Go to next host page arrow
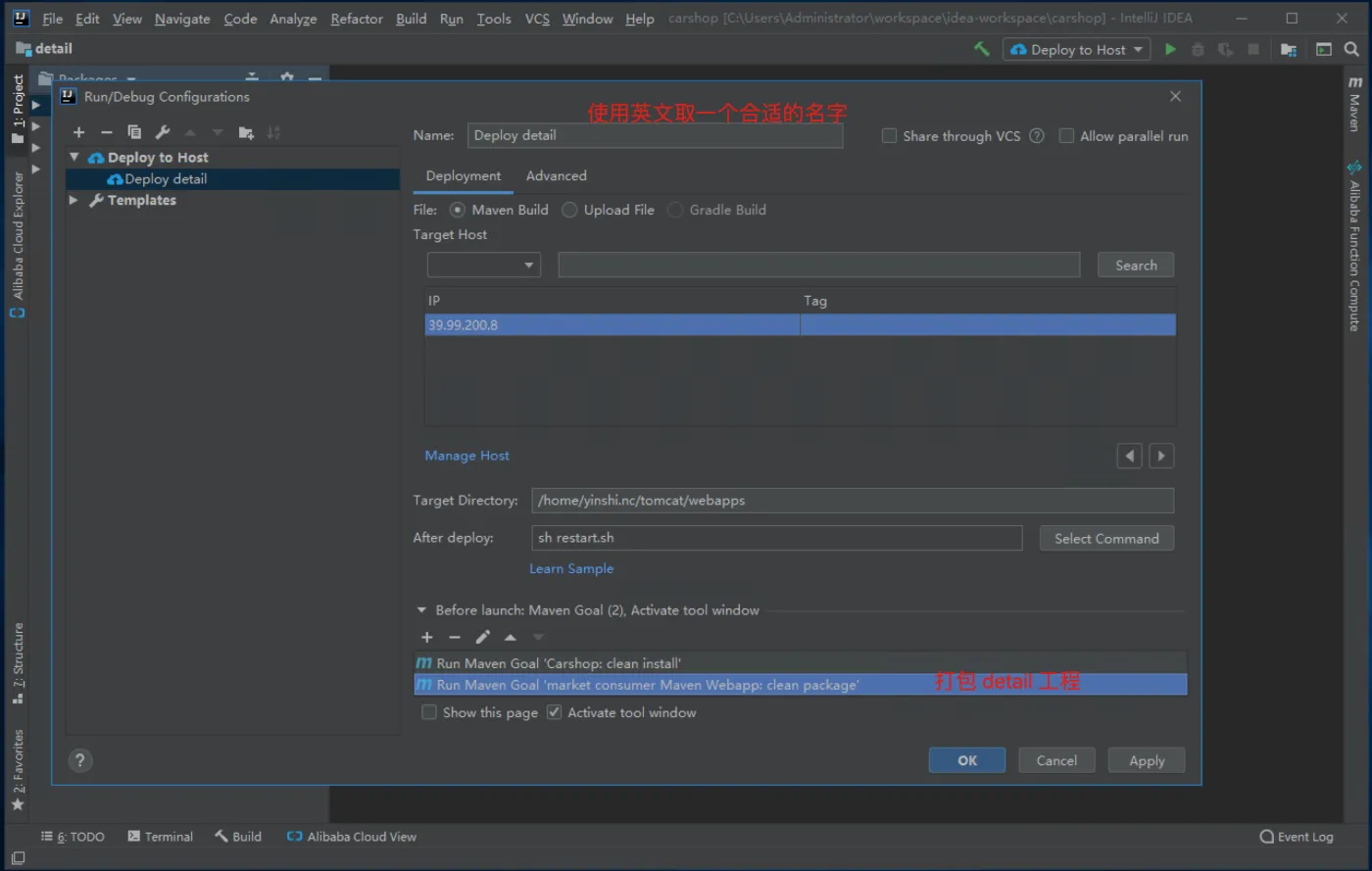The image size is (1372, 871). click(1161, 456)
